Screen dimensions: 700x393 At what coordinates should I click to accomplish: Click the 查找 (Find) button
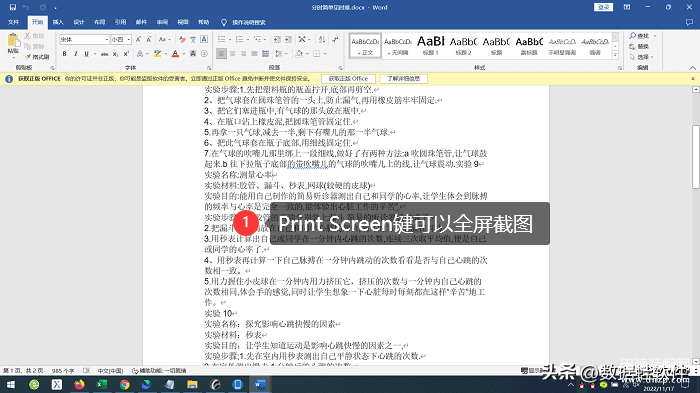640,36
